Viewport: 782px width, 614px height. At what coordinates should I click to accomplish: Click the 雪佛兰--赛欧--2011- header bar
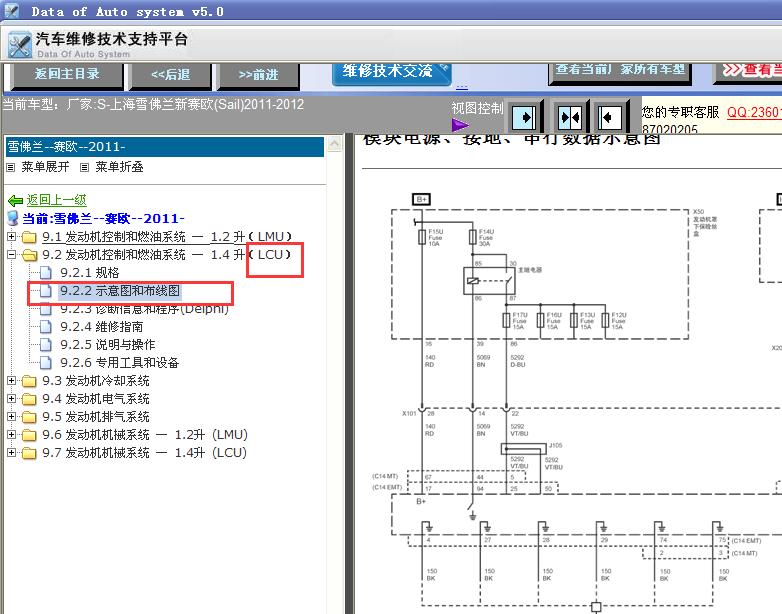click(165, 147)
